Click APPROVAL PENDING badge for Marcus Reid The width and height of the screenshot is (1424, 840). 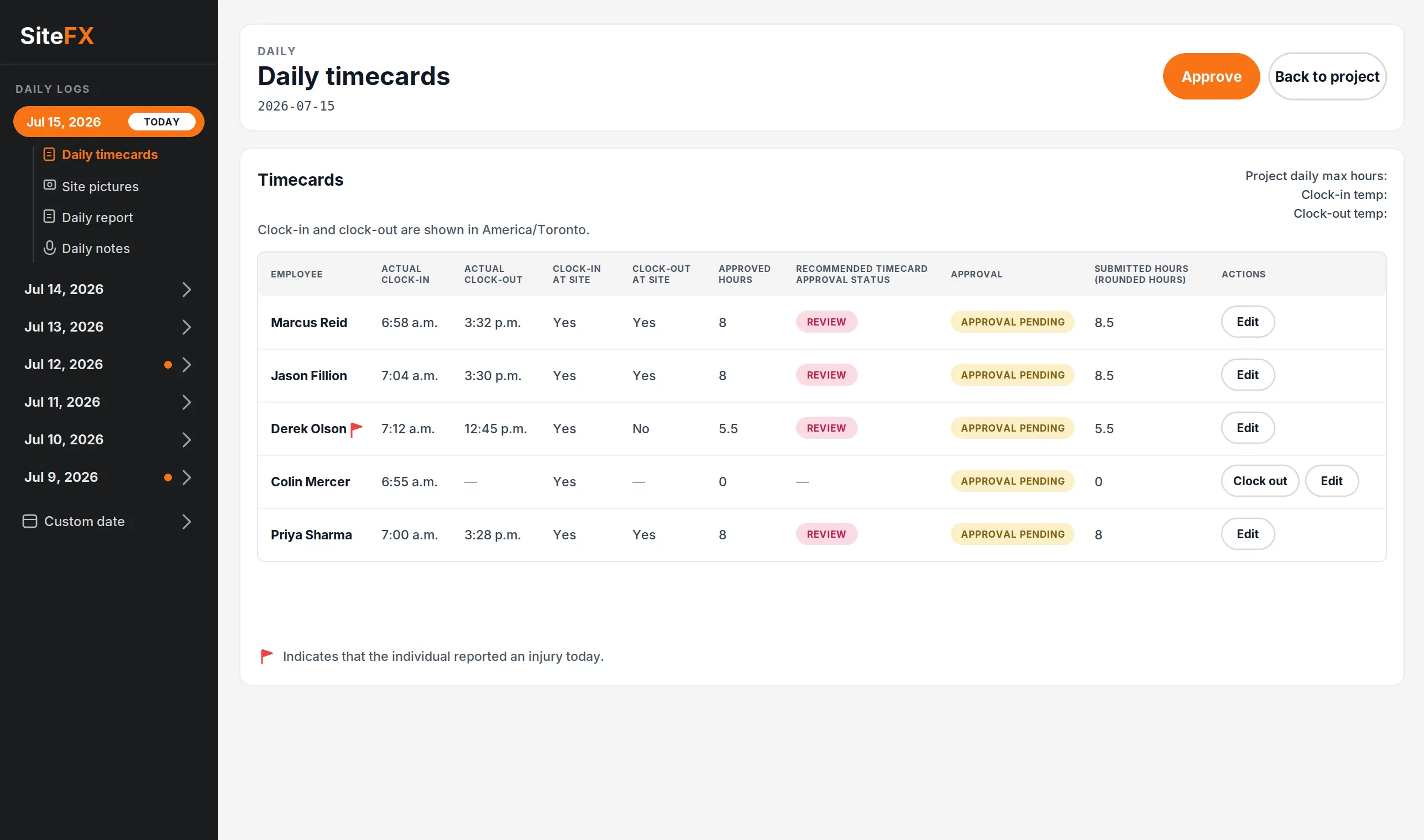point(1012,322)
